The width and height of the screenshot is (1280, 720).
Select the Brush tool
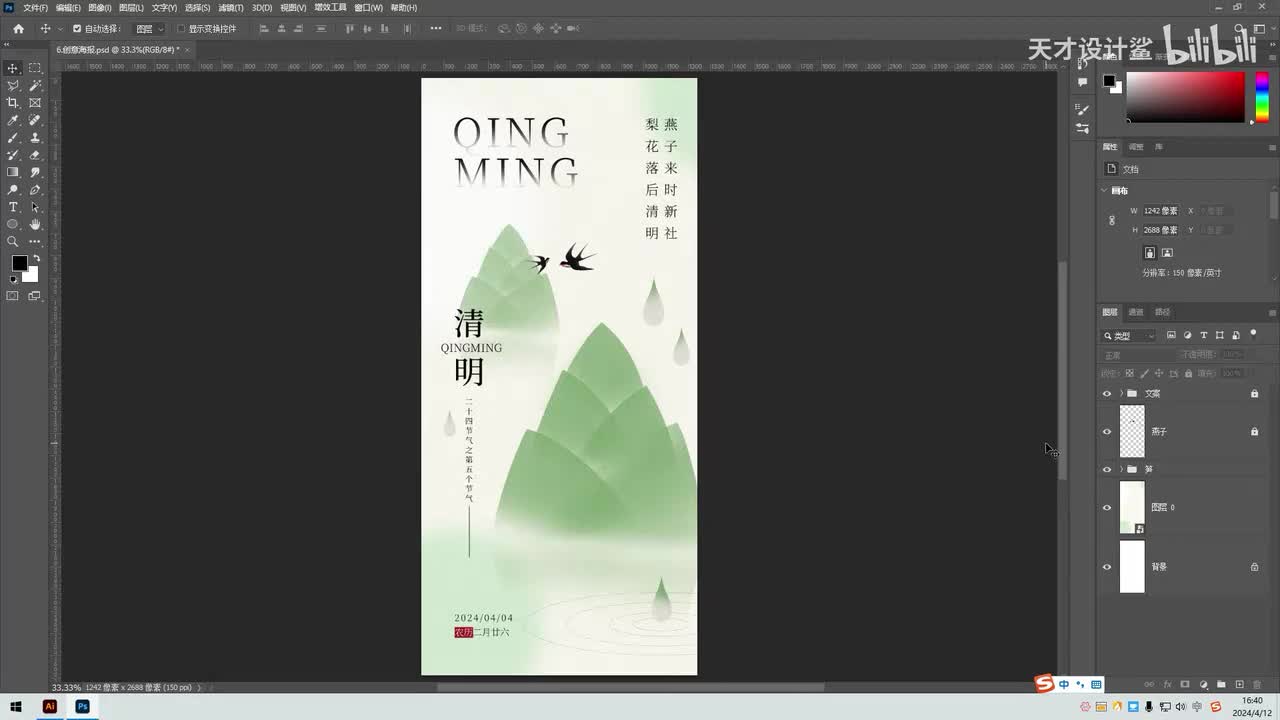click(13, 137)
